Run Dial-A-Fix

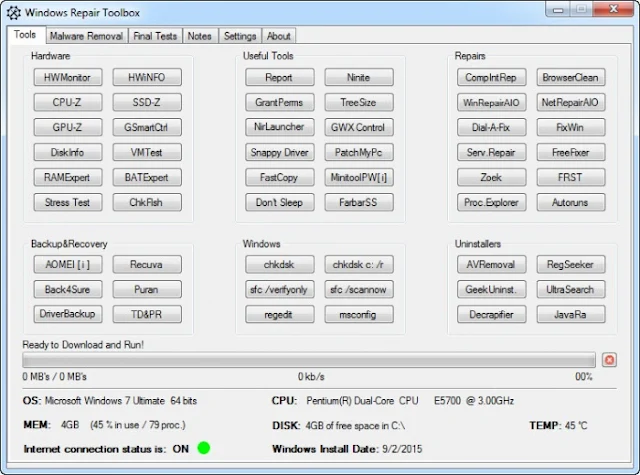click(x=491, y=127)
